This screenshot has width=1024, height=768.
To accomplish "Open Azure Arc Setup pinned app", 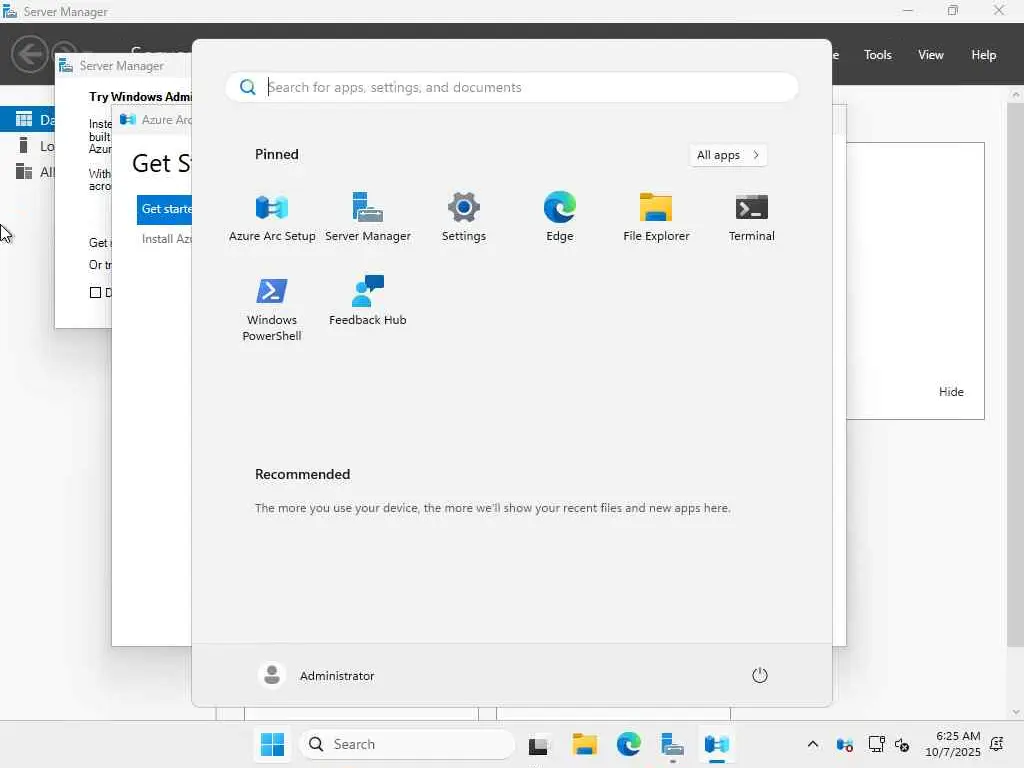I will 272,217.
